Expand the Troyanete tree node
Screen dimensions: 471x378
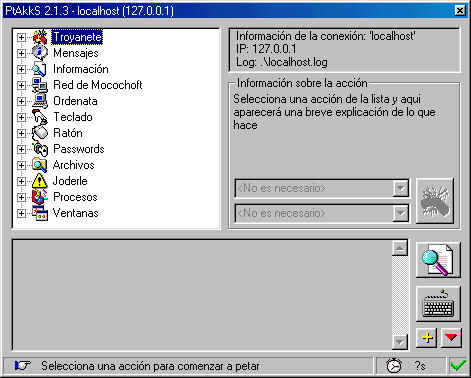point(21,37)
